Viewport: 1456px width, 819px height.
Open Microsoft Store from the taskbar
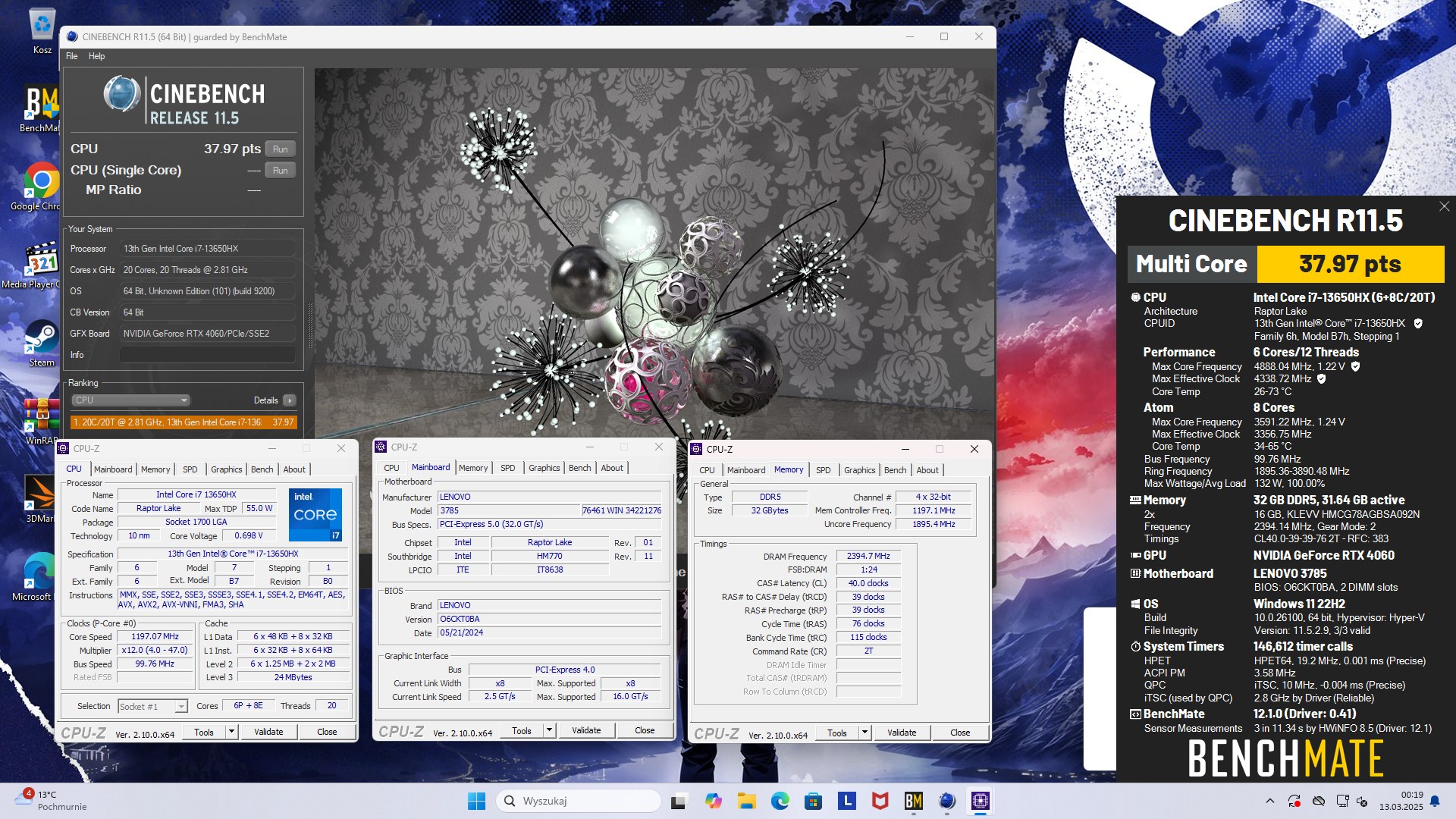click(x=813, y=801)
